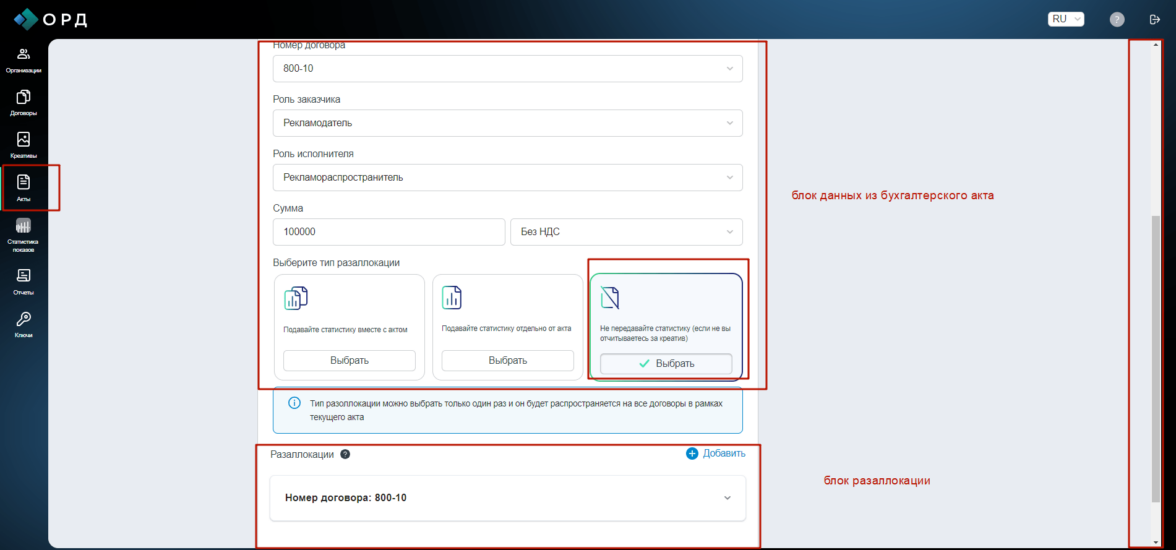Open the Без НДС tax dropdown
This screenshot has width=1176, height=550.
(626, 231)
